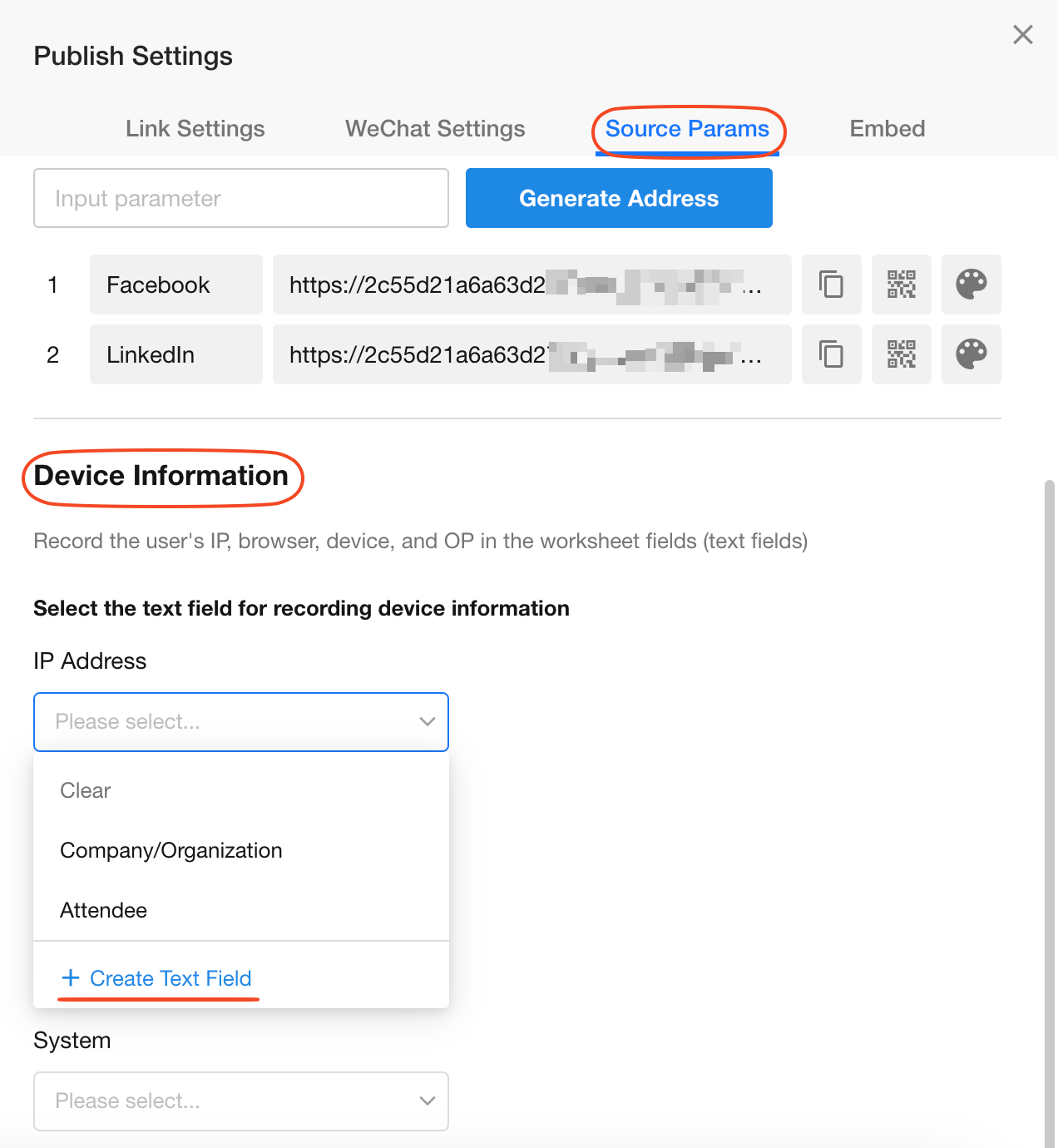1058x1148 pixels.
Task: Select Clear in the dropdown list
Action: (x=86, y=790)
